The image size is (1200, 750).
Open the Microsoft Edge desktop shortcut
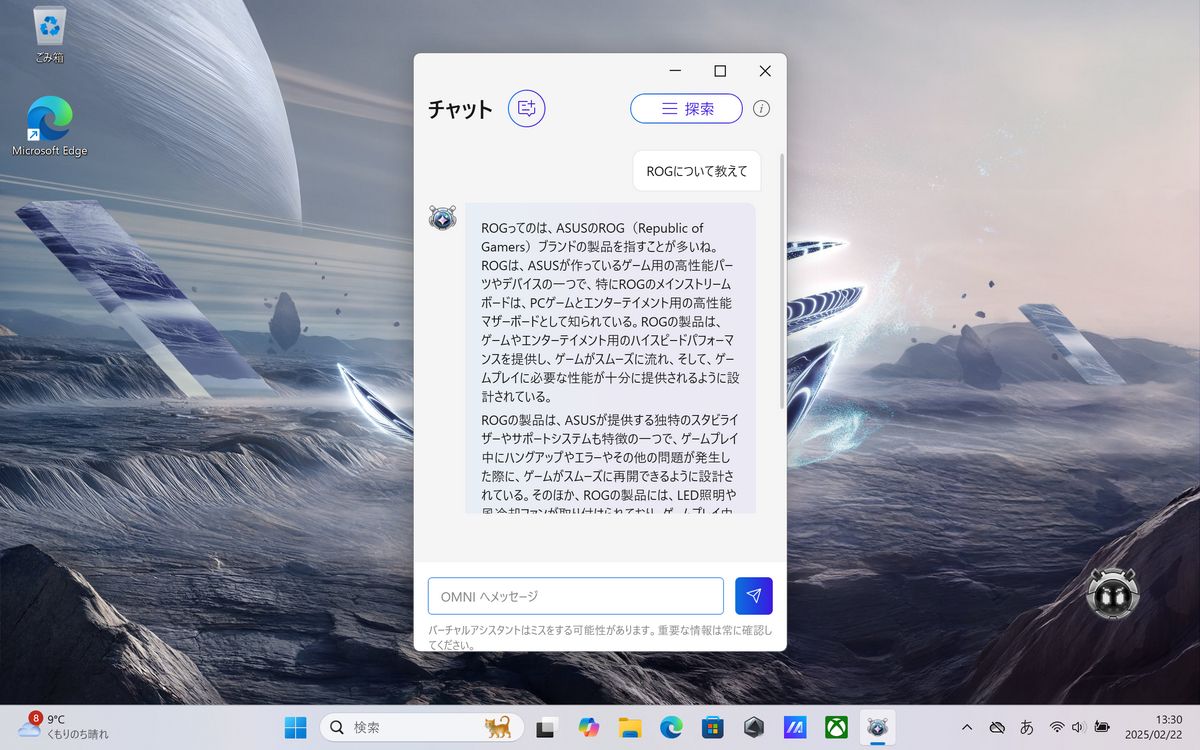pyautogui.click(x=49, y=127)
